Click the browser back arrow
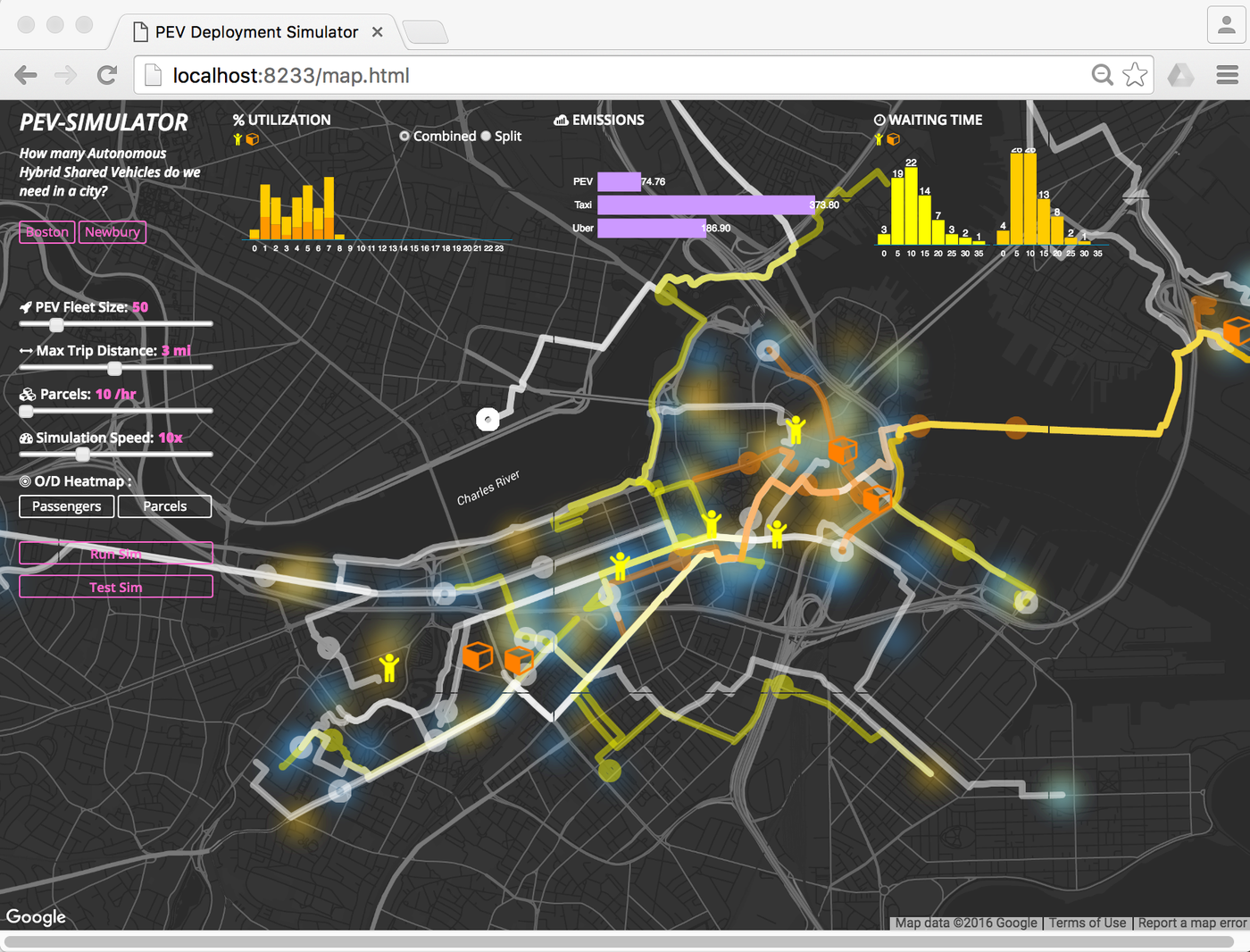 26,75
